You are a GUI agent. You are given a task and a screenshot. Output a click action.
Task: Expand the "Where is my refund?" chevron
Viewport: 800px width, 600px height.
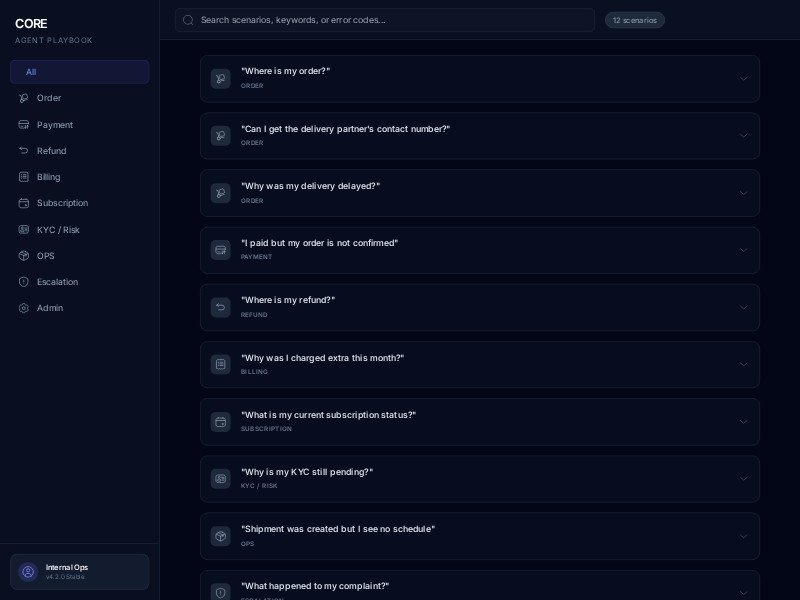click(743, 307)
